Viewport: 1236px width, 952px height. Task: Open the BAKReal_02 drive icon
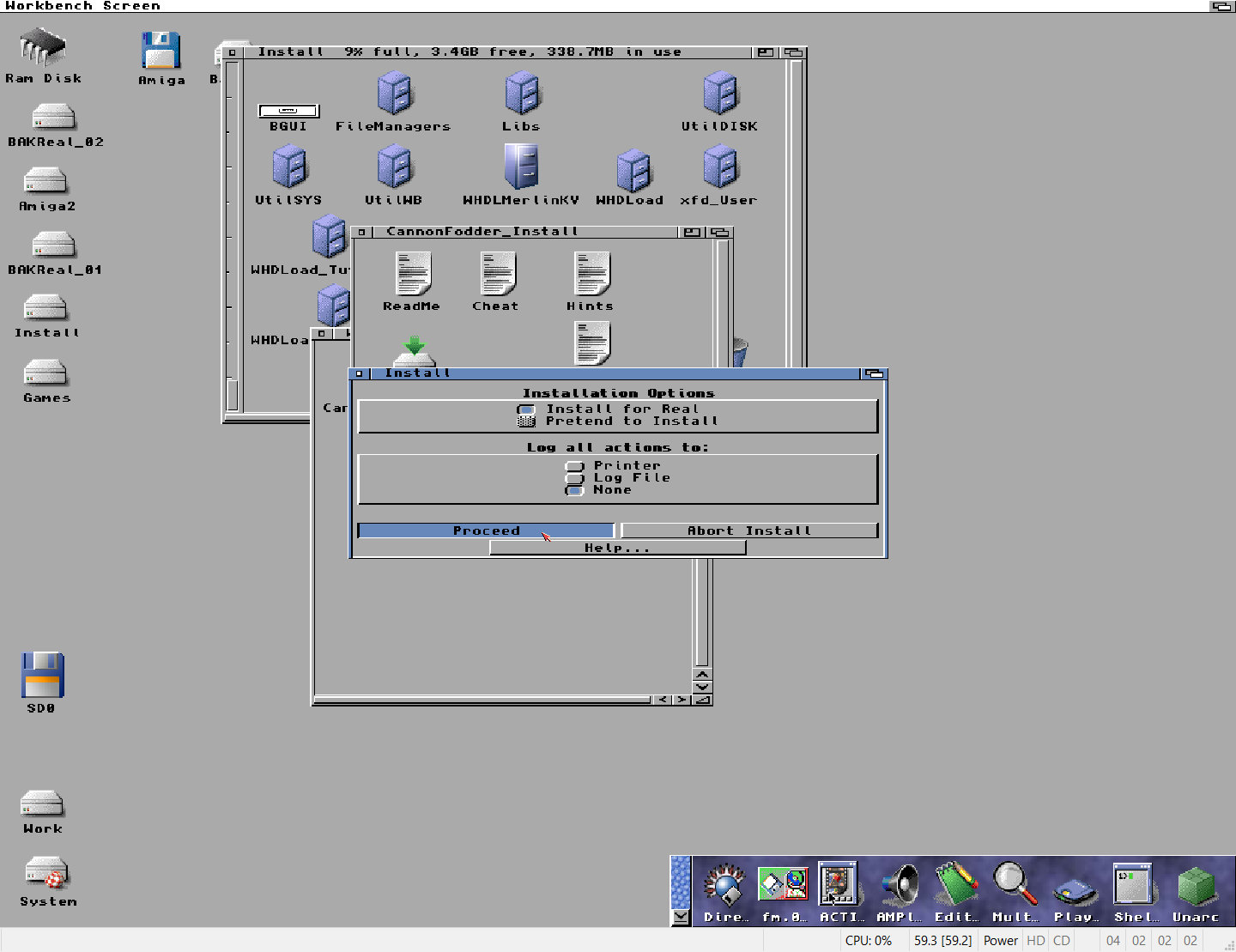(x=53, y=117)
